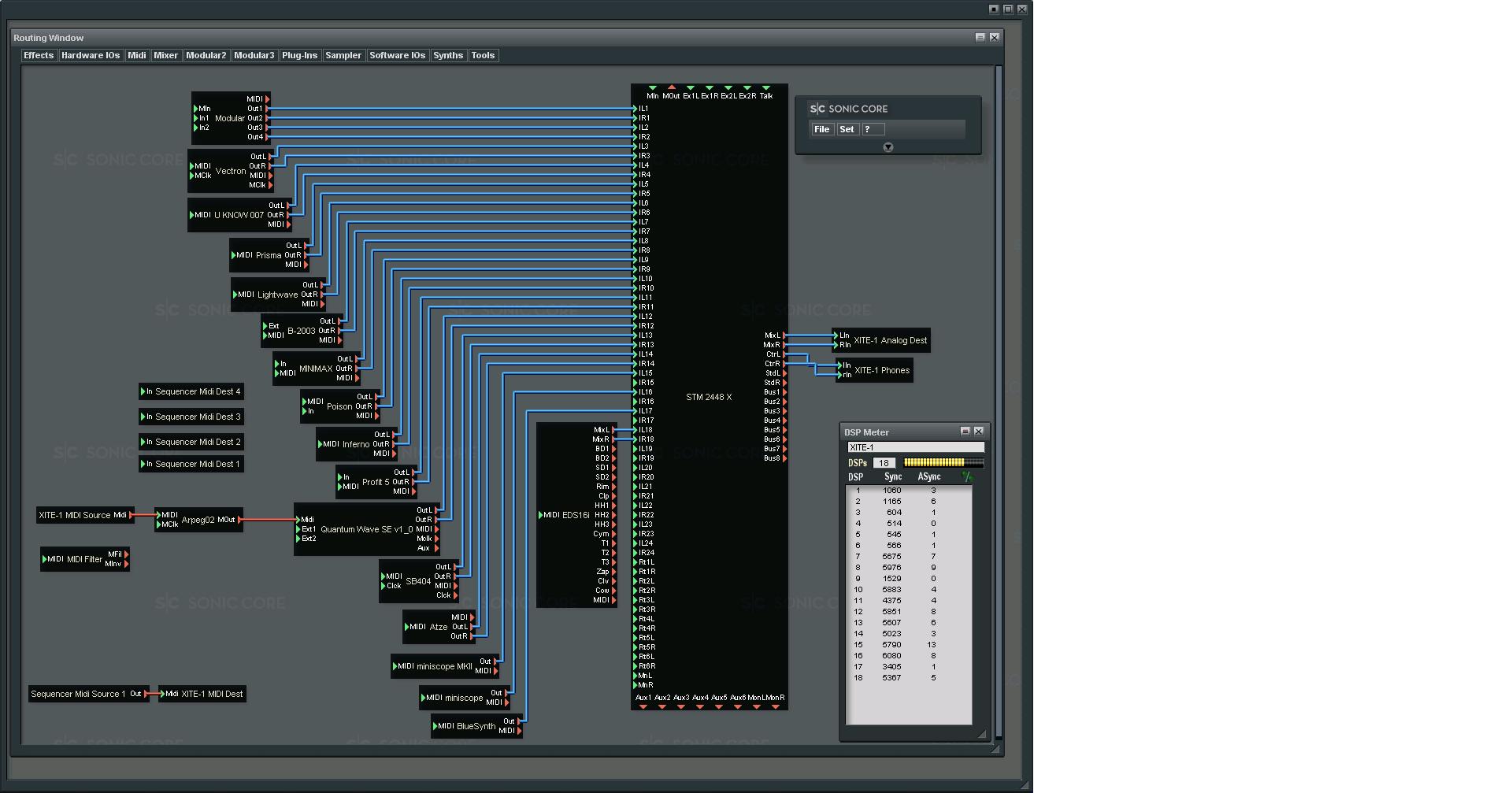Select the XITE-1 MIDI Dest module

coord(203,694)
